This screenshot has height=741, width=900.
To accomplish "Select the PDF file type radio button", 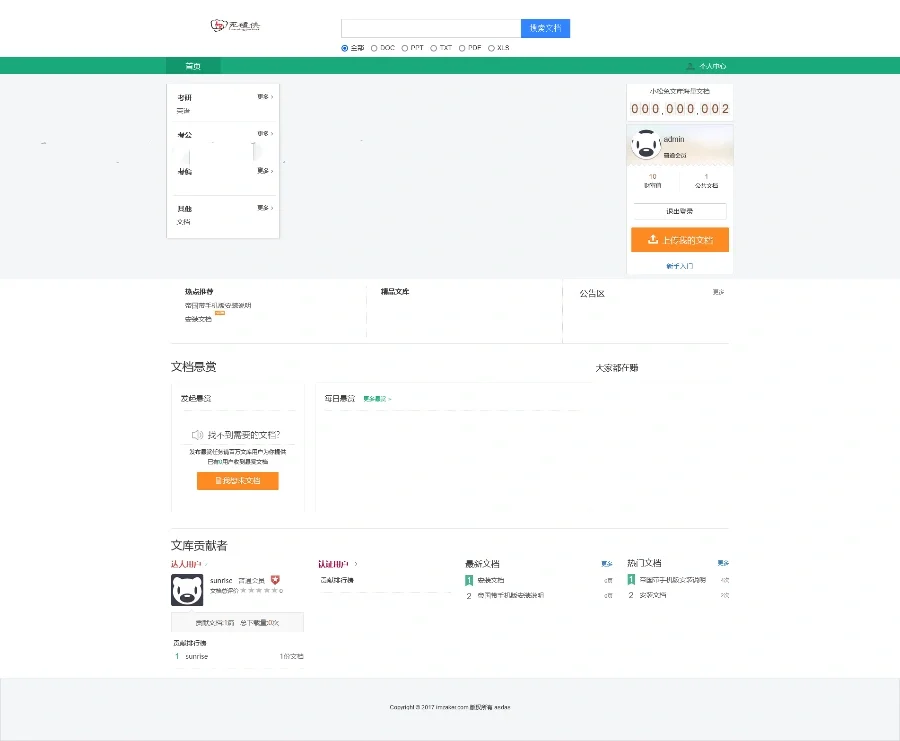I will coord(463,47).
